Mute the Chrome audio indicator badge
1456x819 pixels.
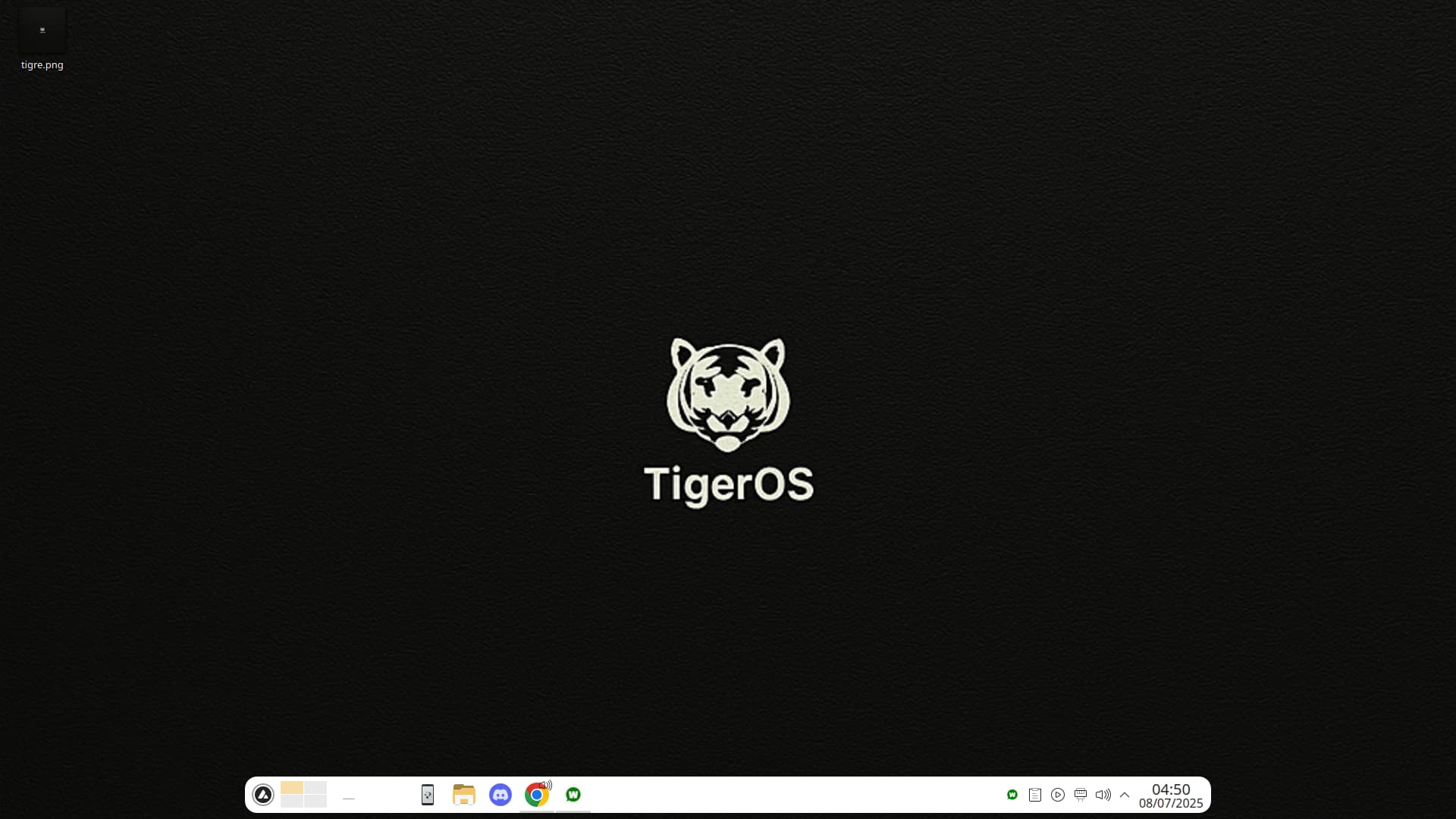[x=547, y=785]
